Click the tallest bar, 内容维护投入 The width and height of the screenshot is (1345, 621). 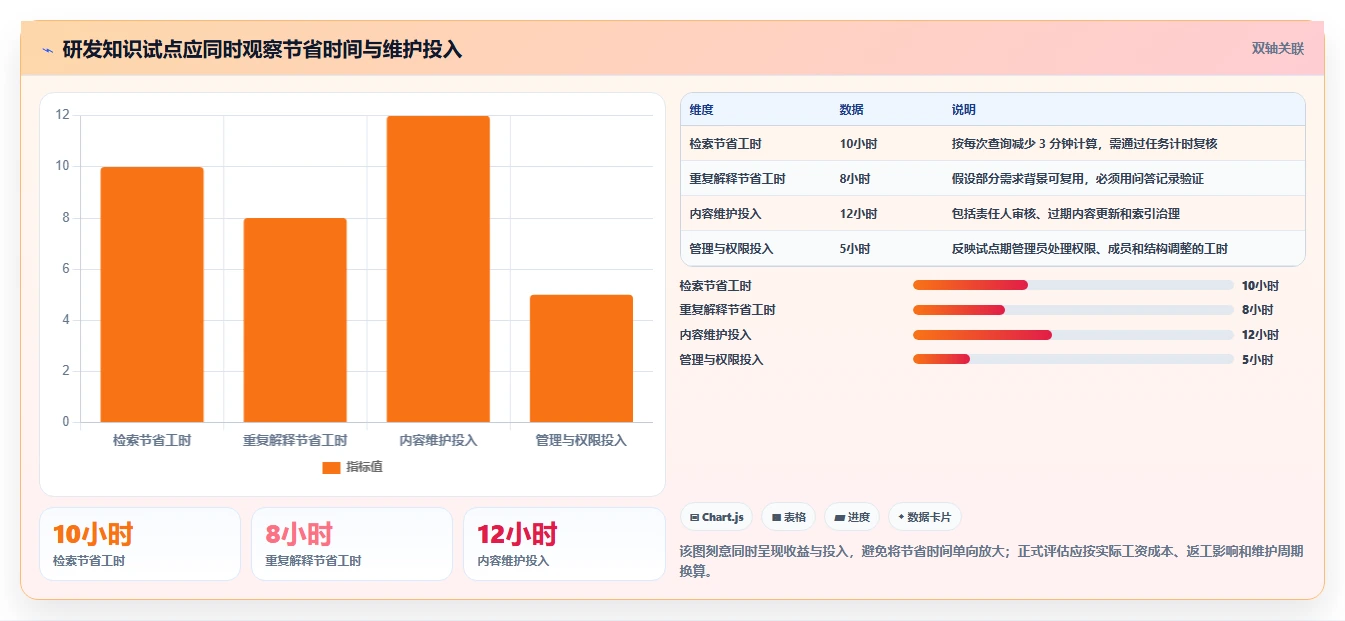click(438, 269)
